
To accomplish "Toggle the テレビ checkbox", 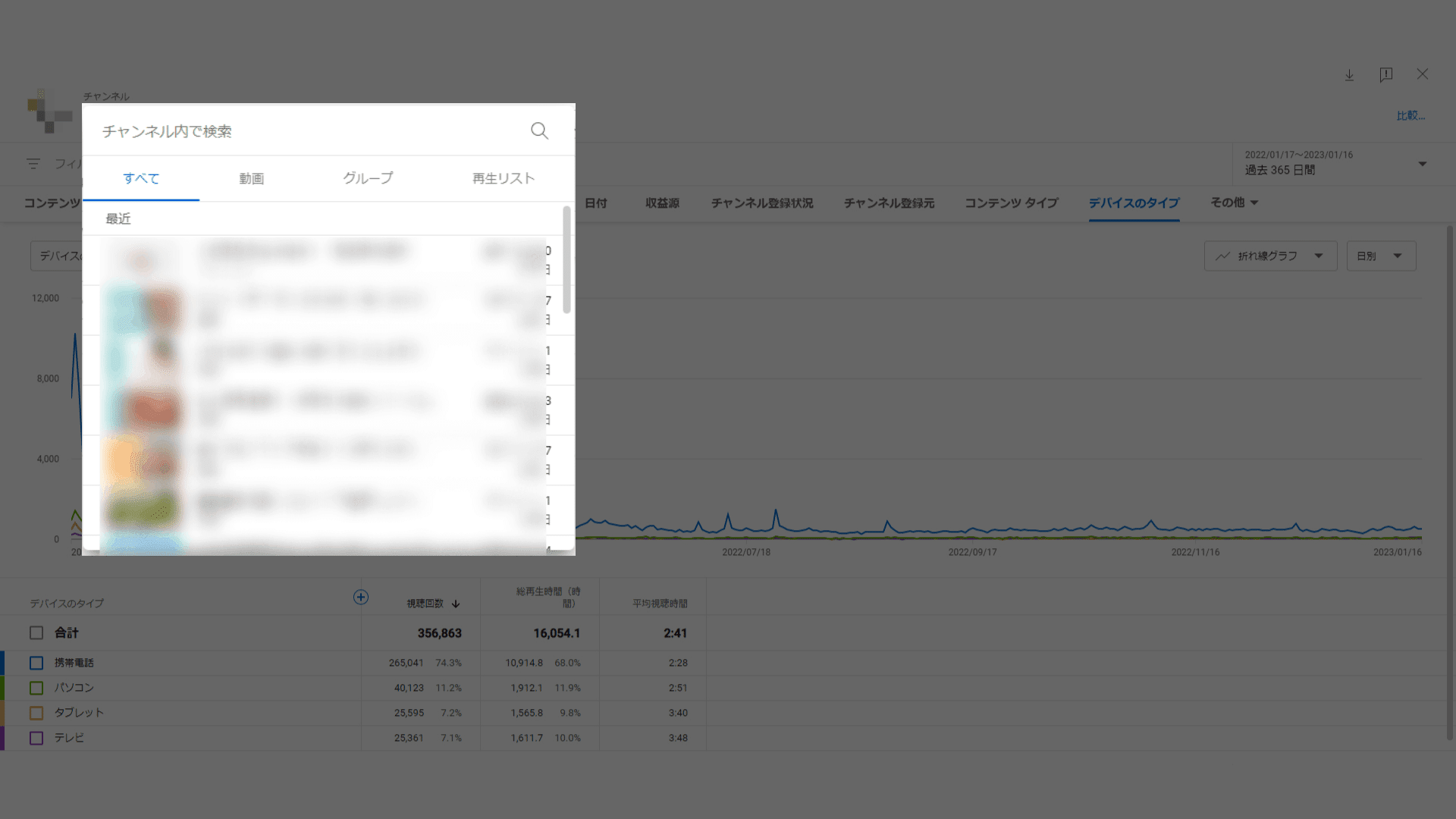I will point(36,738).
